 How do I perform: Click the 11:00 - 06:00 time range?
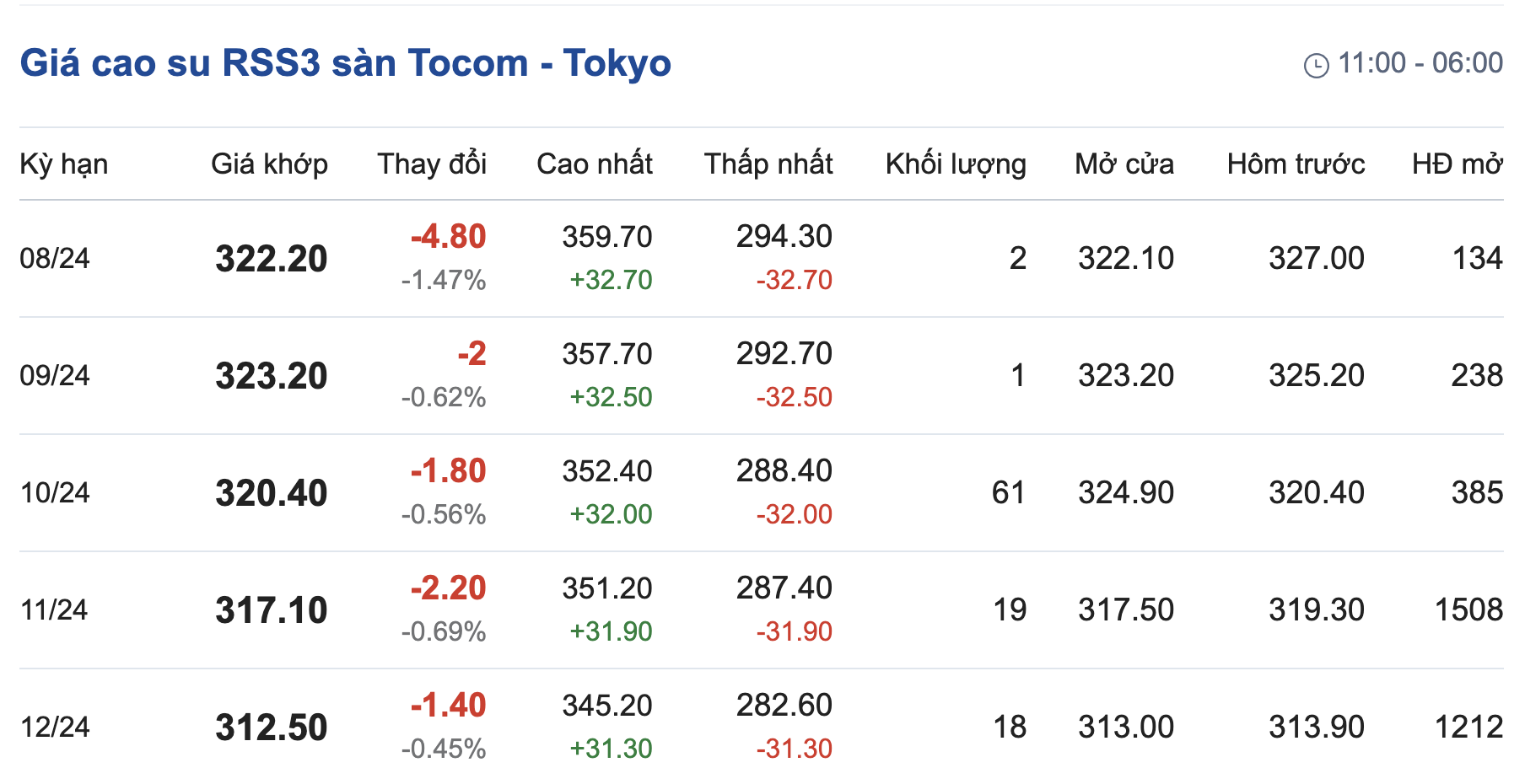[1420, 63]
